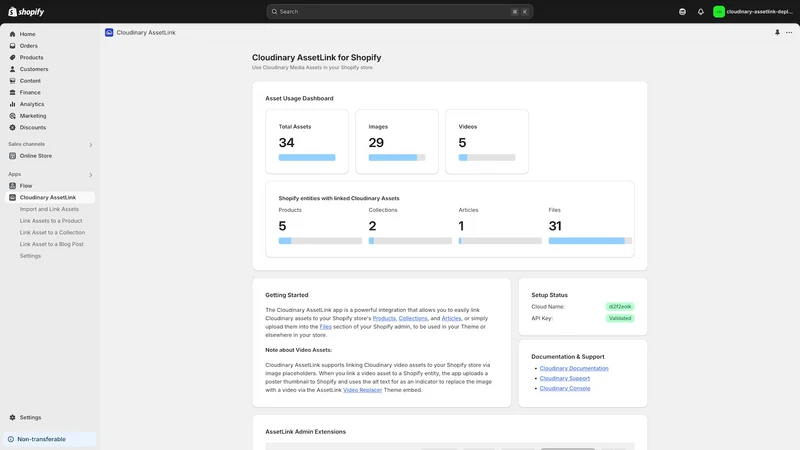This screenshot has width=800, height=450.
Task: Open the Content icon in sidebar
Action: click(12, 81)
